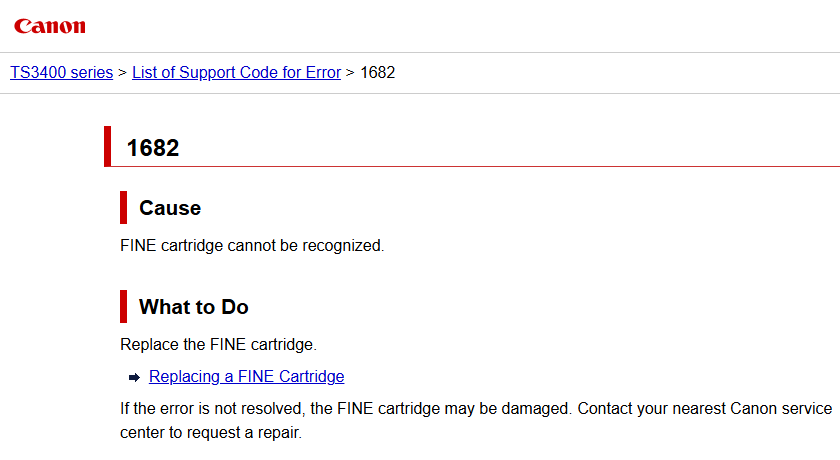
Task: Click the current 1682 breadcrumb item
Action: point(377,73)
